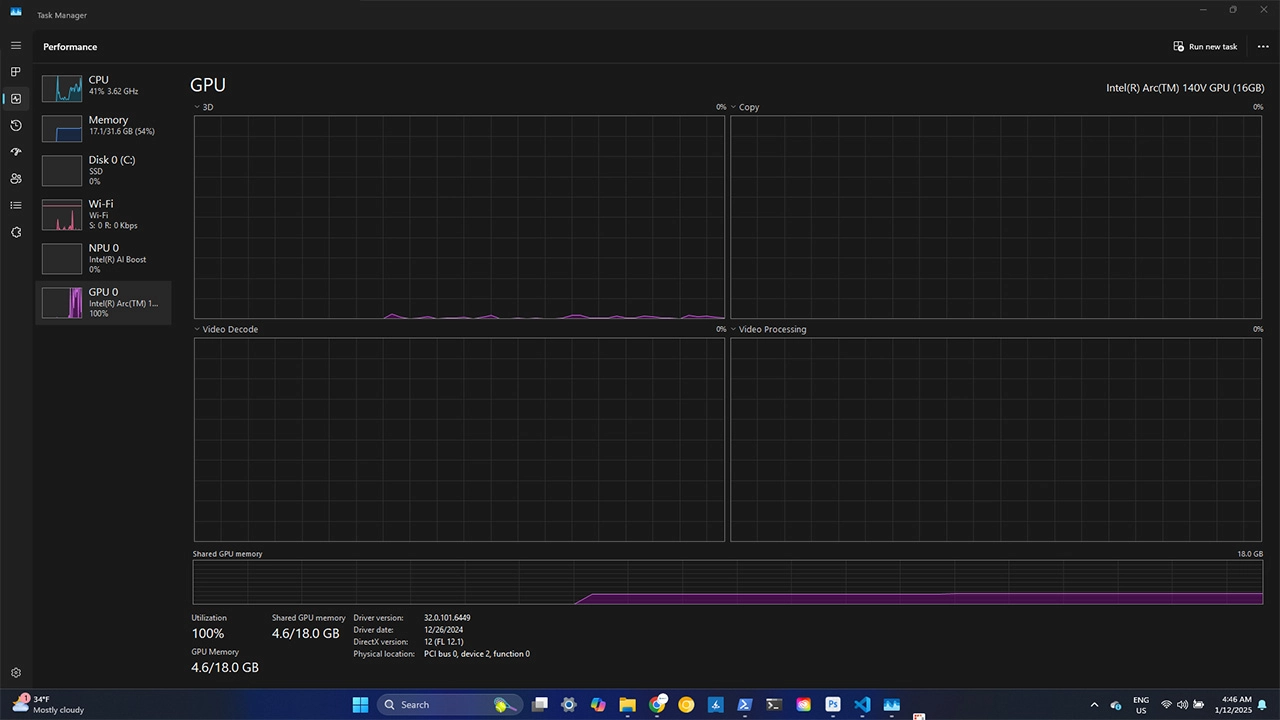Click the Shared GPU memory graph
This screenshot has width=1280, height=720.
click(728, 582)
